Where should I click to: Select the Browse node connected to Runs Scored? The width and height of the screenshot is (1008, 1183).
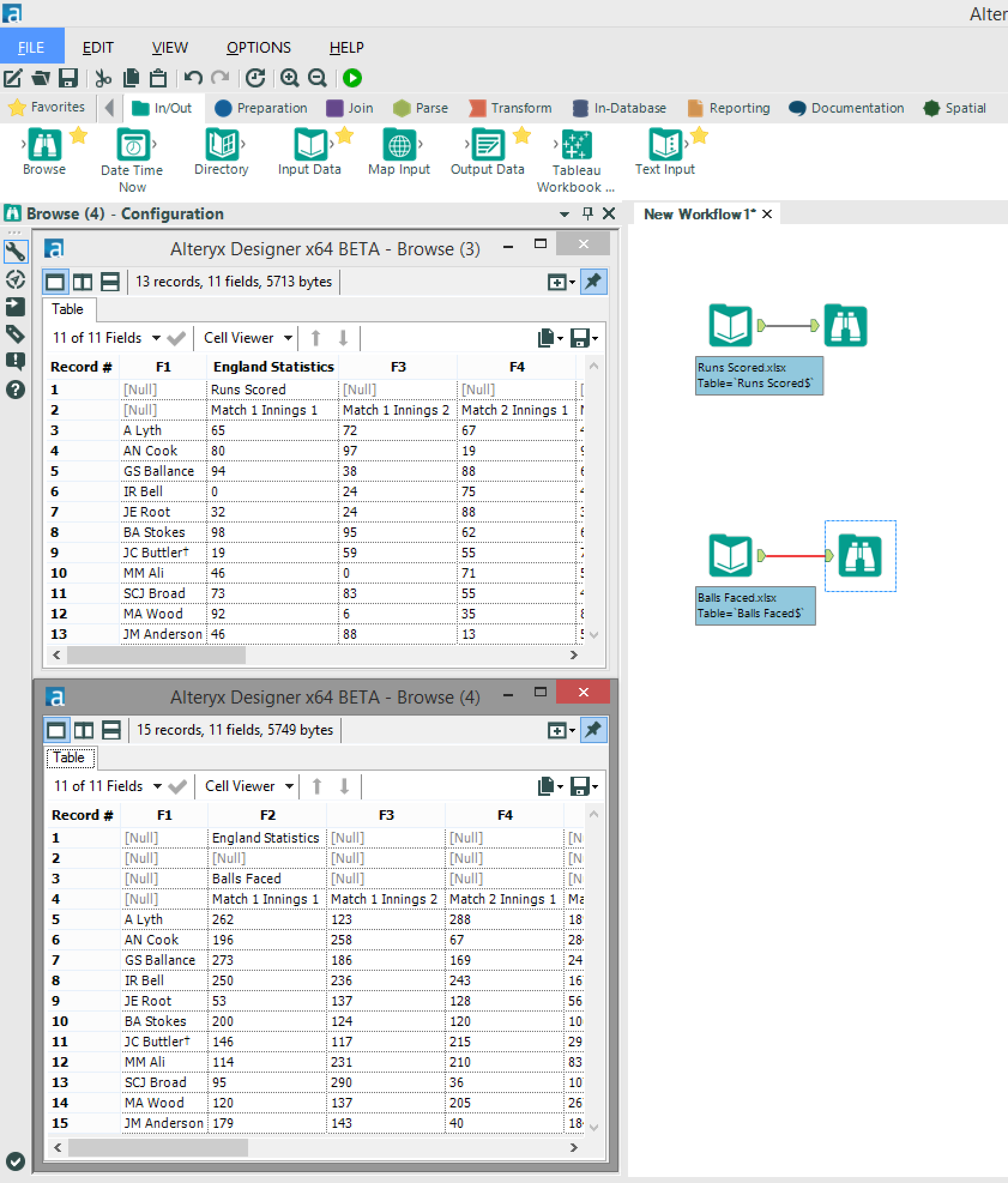point(846,325)
